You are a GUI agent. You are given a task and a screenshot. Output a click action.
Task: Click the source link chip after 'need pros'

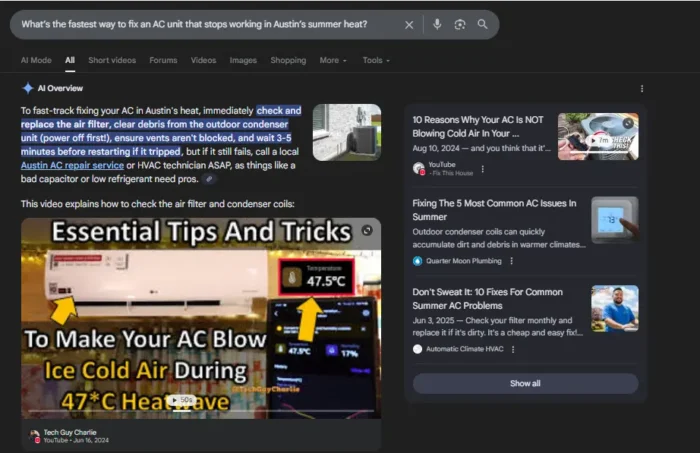click(x=208, y=179)
